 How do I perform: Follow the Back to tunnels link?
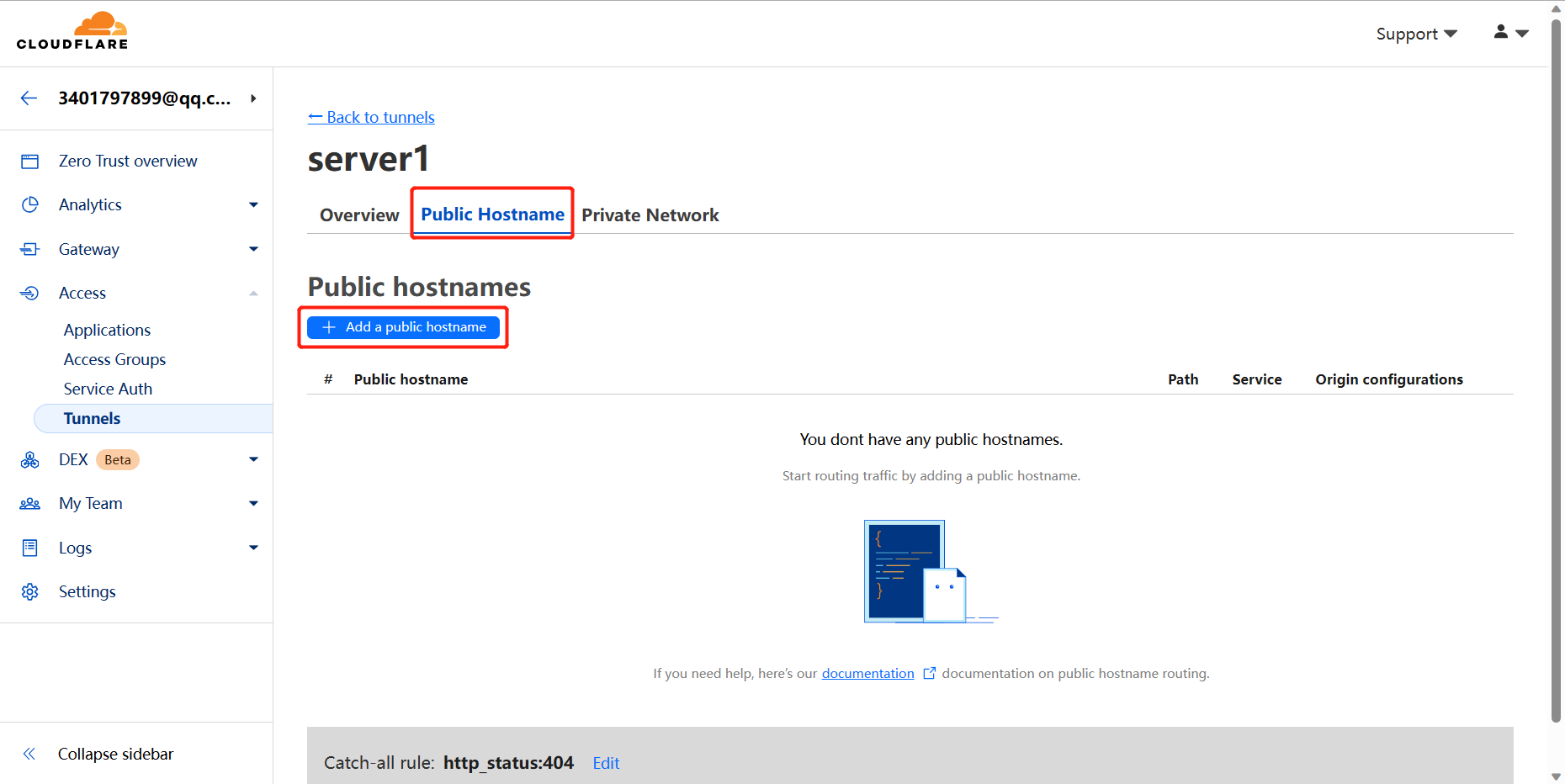pyautogui.click(x=371, y=117)
